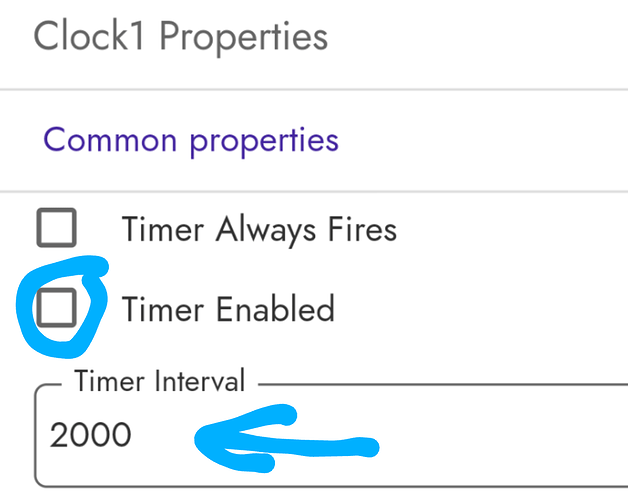Click the Clock1 Properties panel title
This screenshot has height=500, width=628.
180,37
